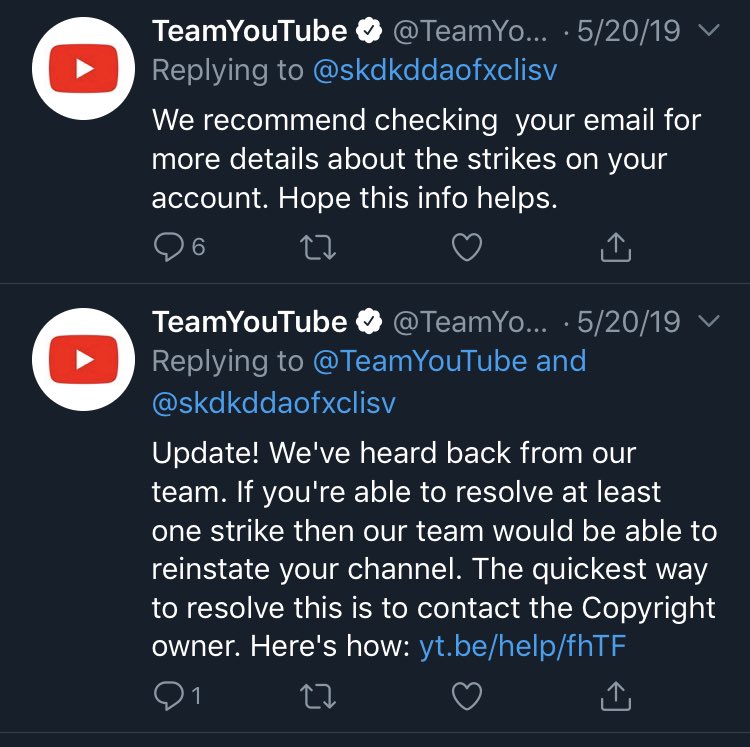Share the first TeamYouTube tweet
The height and width of the screenshot is (747, 750).
pos(616,246)
